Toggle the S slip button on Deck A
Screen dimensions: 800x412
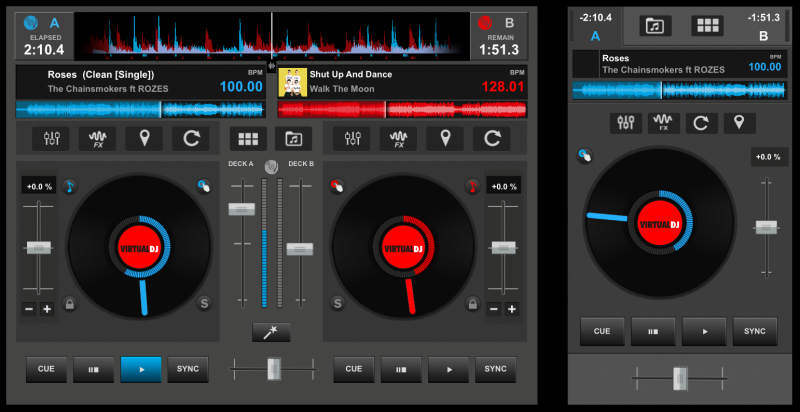tap(204, 304)
